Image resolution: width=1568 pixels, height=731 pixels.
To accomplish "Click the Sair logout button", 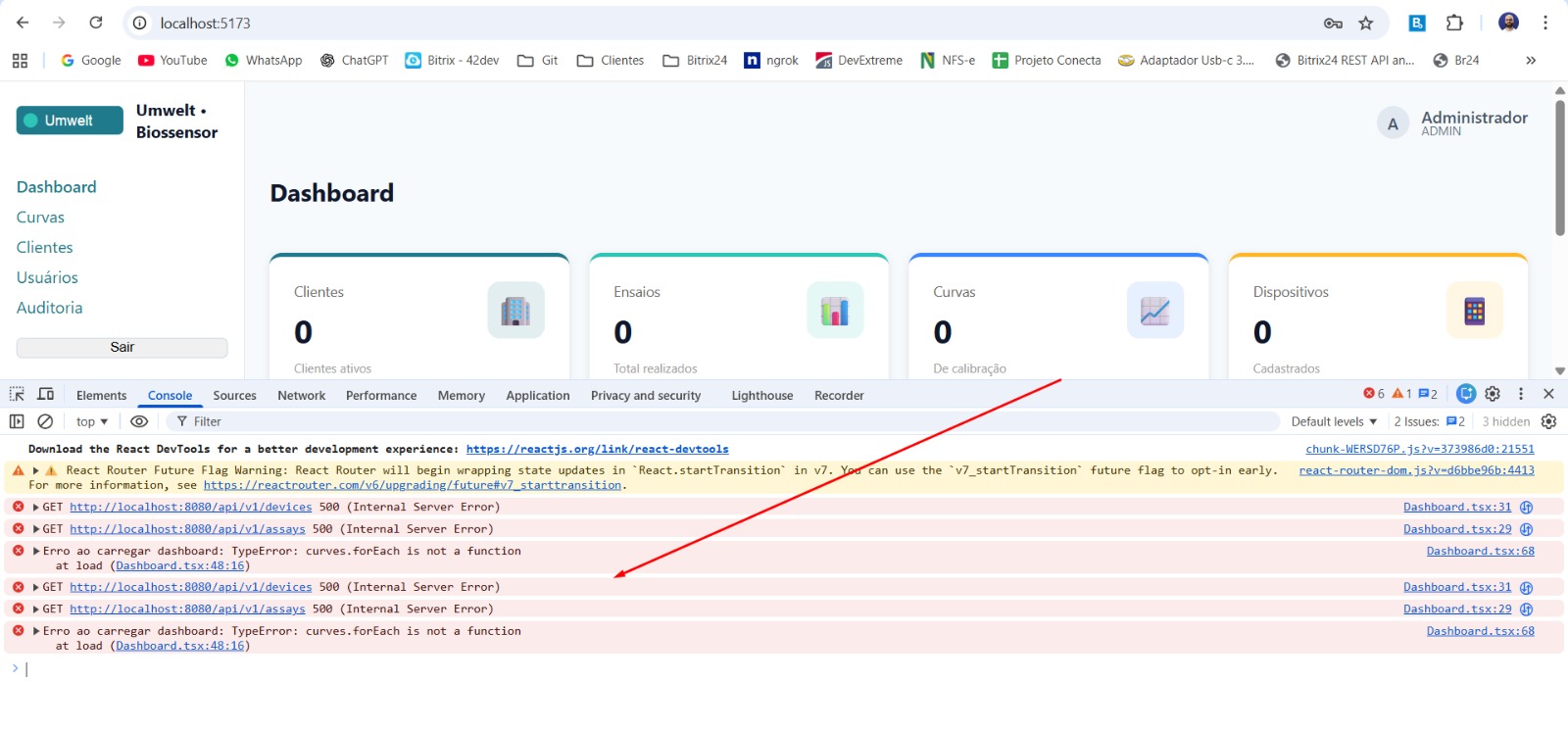I will (122, 348).
